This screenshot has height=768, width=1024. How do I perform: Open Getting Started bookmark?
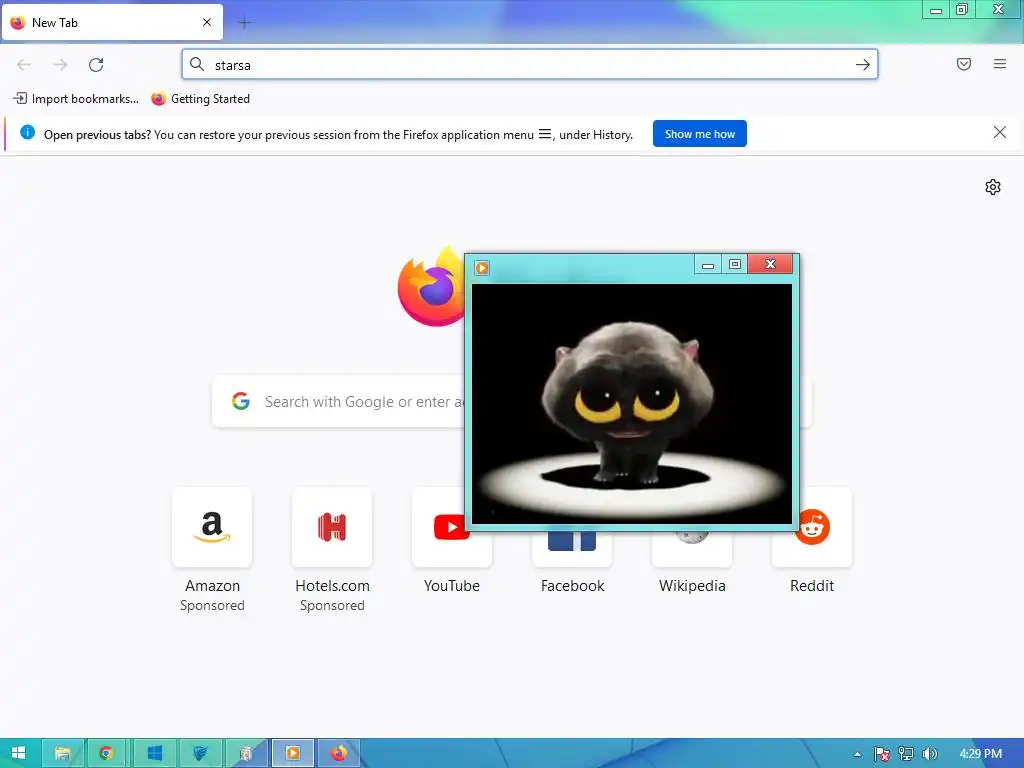[200, 99]
